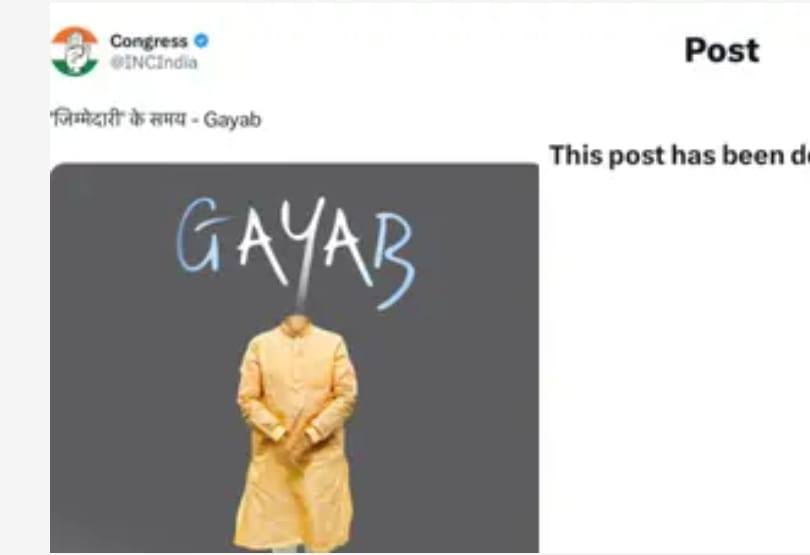Open the Congress display name link

pyautogui.click(x=148, y=41)
